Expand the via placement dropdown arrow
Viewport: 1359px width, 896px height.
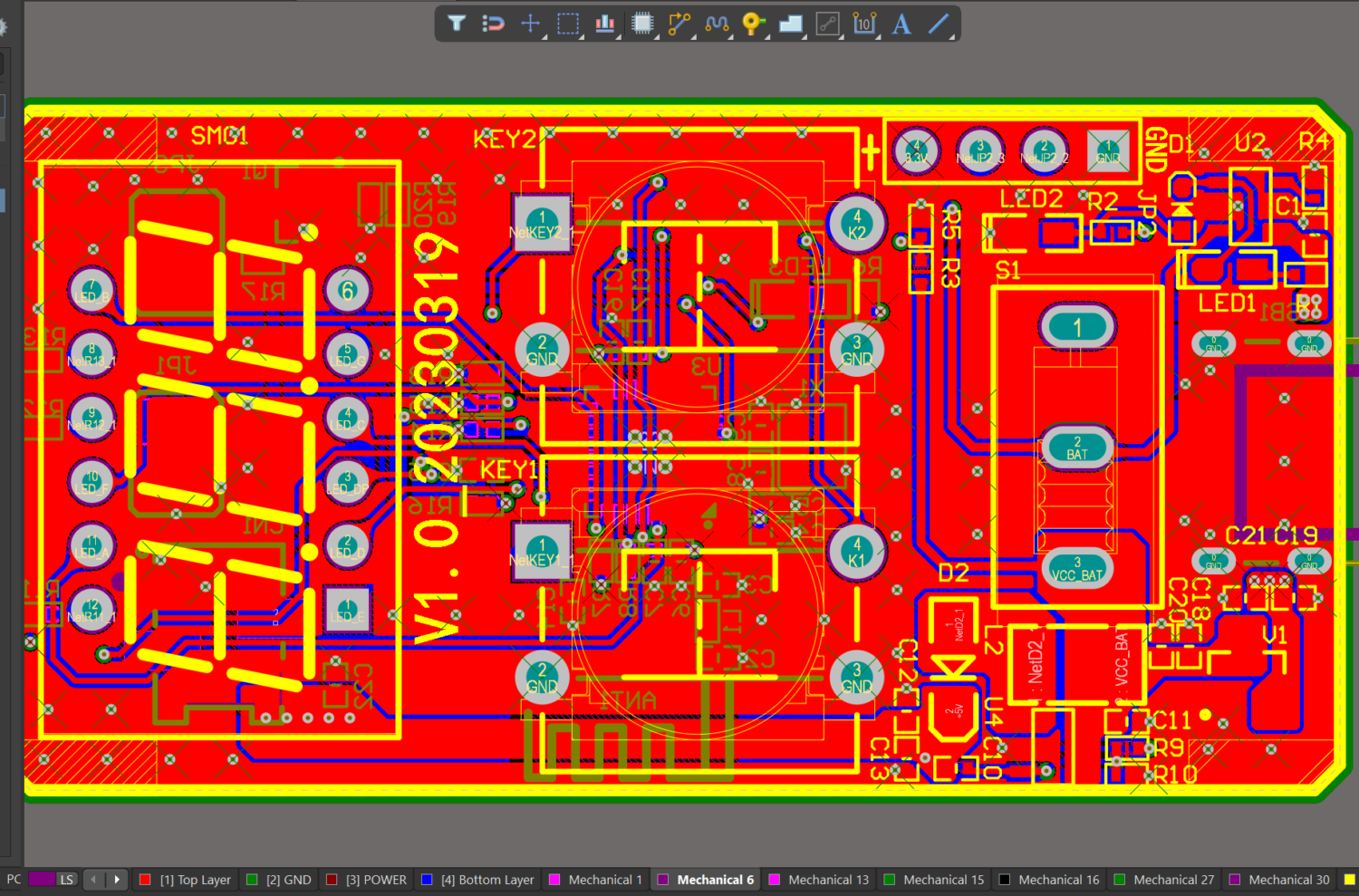pos(766,38)
